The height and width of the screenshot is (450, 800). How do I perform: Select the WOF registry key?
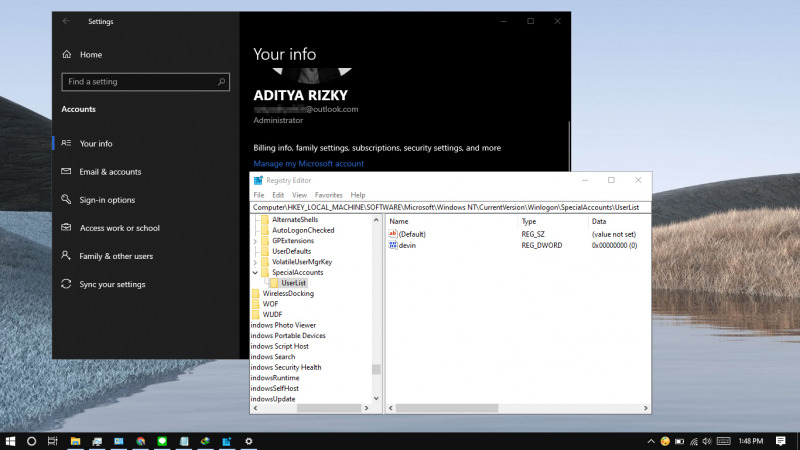(x=270, y=304)
